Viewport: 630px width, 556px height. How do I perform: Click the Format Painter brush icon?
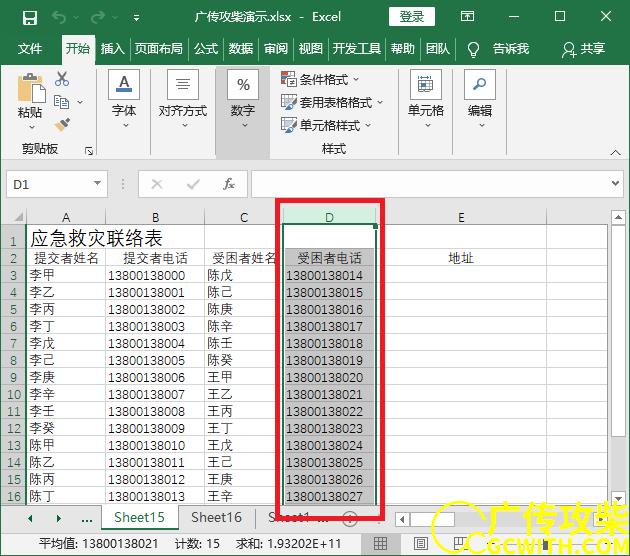(x=62, y=125)
